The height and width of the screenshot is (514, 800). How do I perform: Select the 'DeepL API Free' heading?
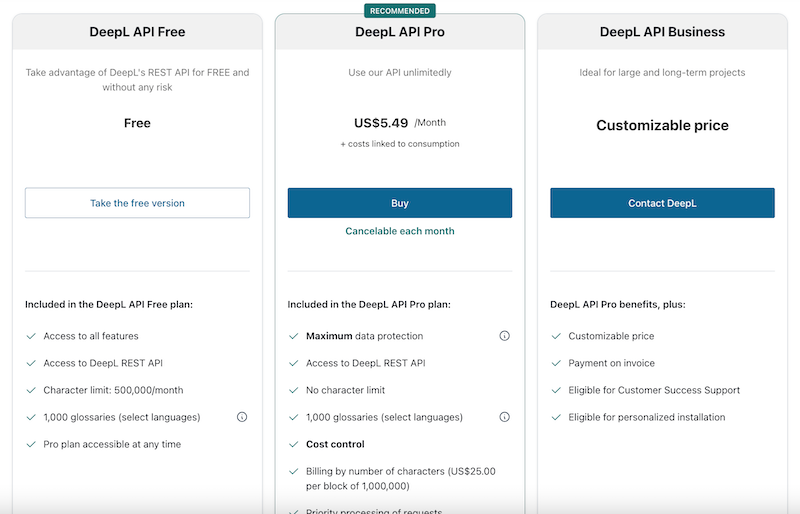coord(137,32)
